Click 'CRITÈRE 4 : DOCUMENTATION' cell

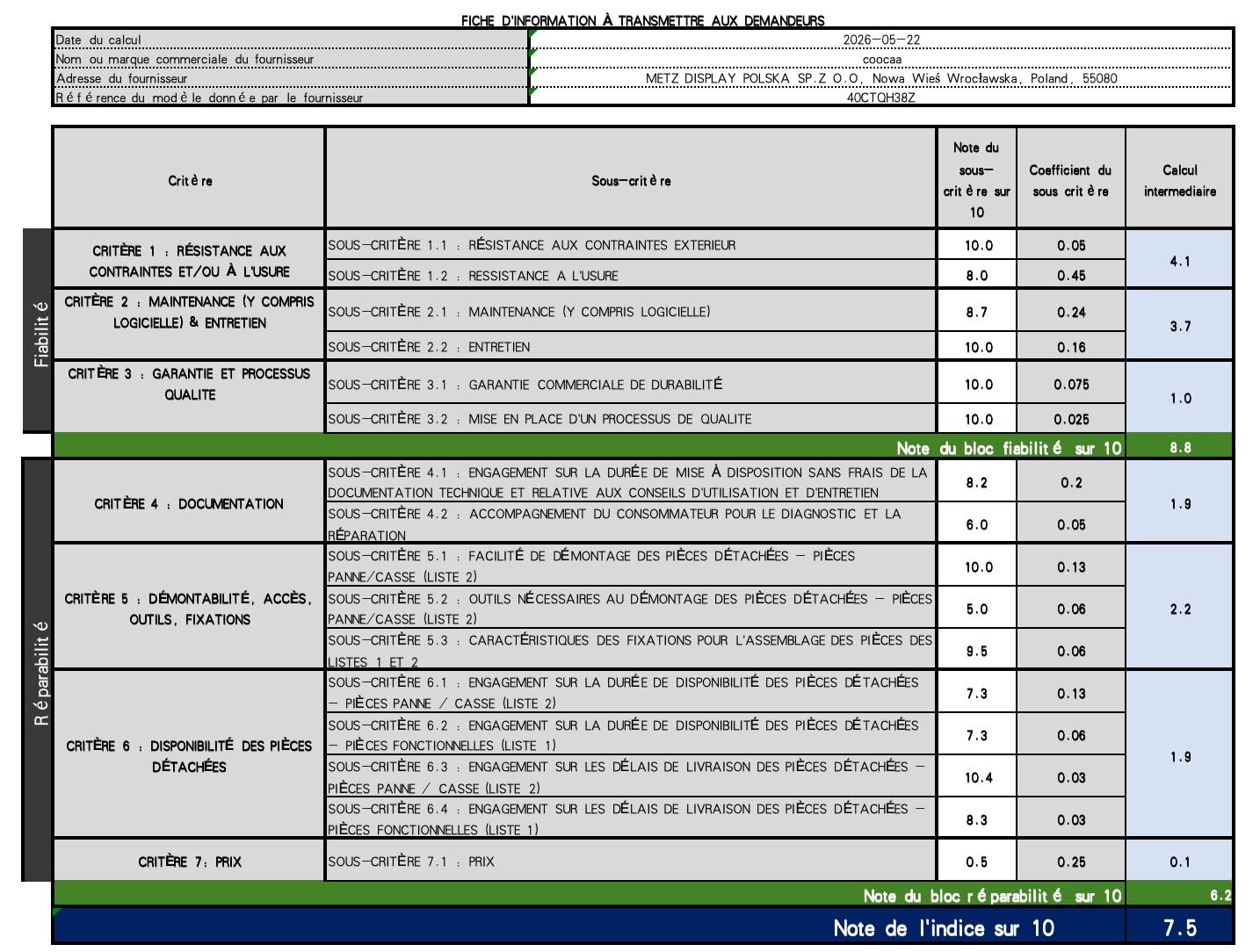pyautogui.click(x=189, y=502)
